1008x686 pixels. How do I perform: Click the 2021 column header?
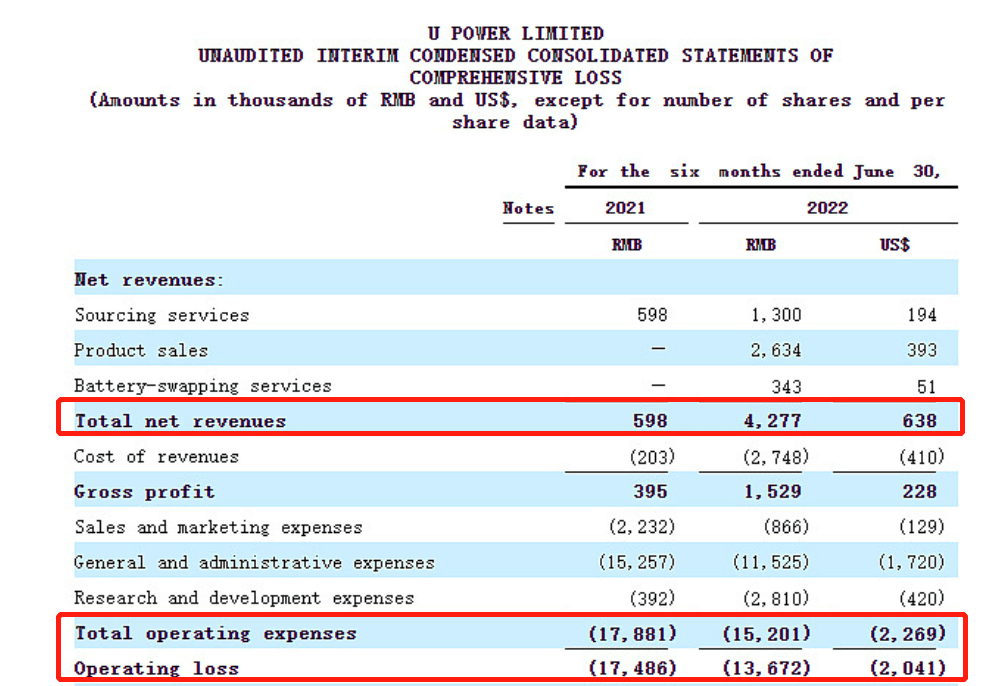(x=625, y=208)
